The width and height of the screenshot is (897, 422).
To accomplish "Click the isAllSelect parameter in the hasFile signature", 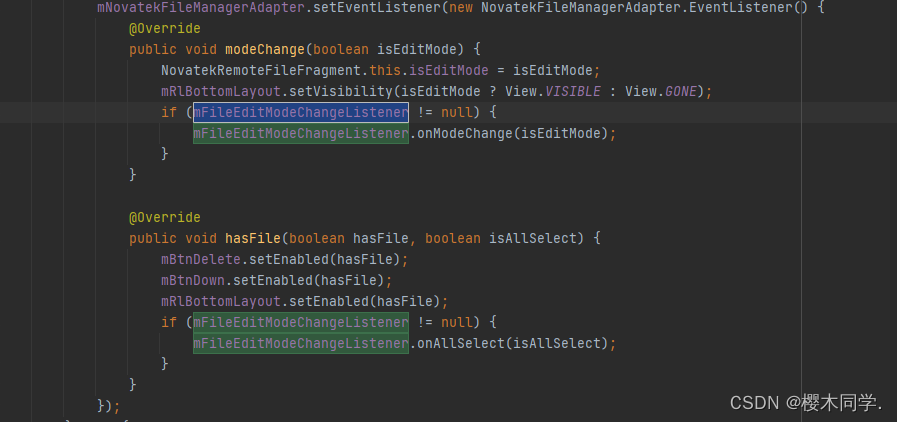I will pos(532,238).
